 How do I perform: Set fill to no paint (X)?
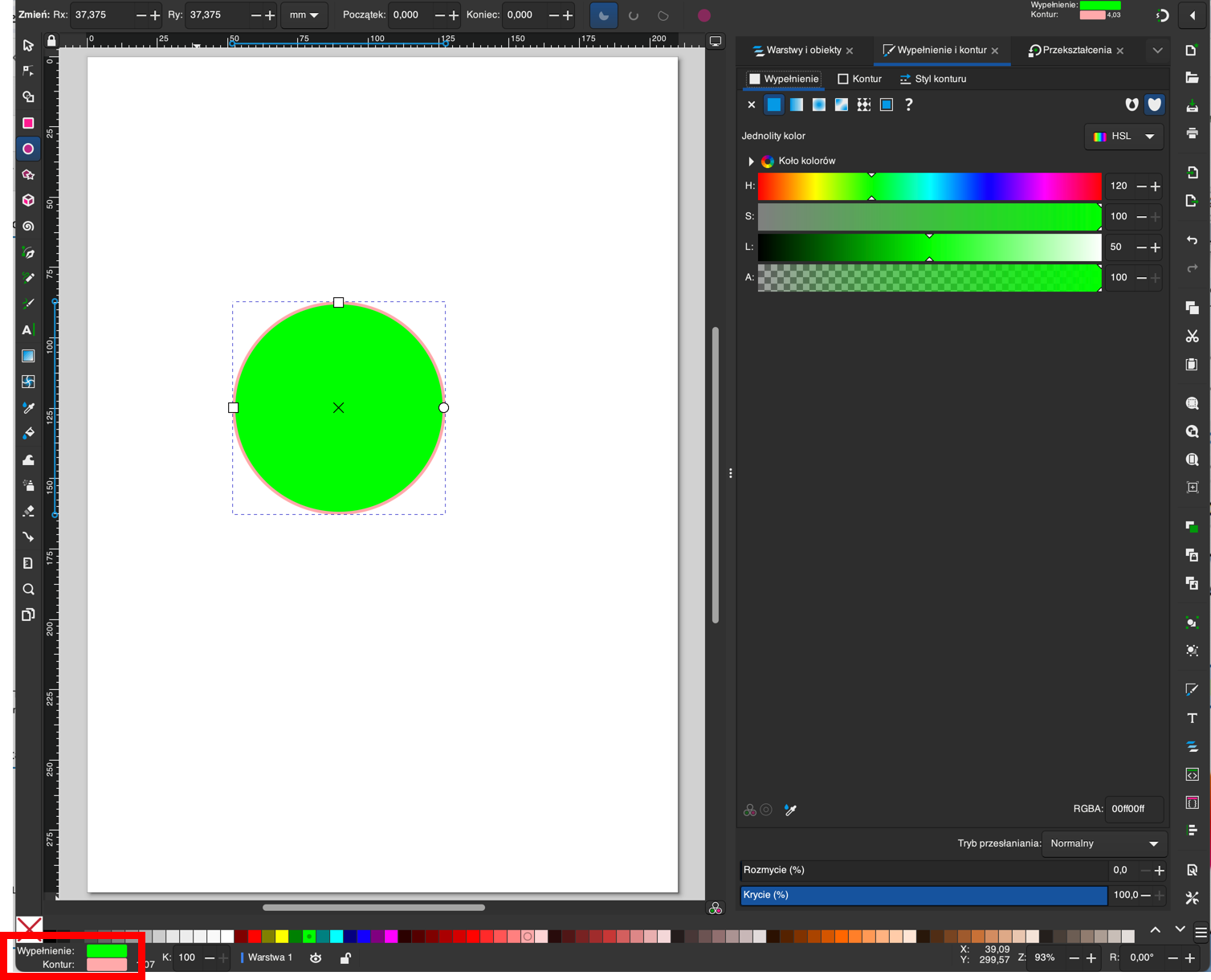point(751,104)
